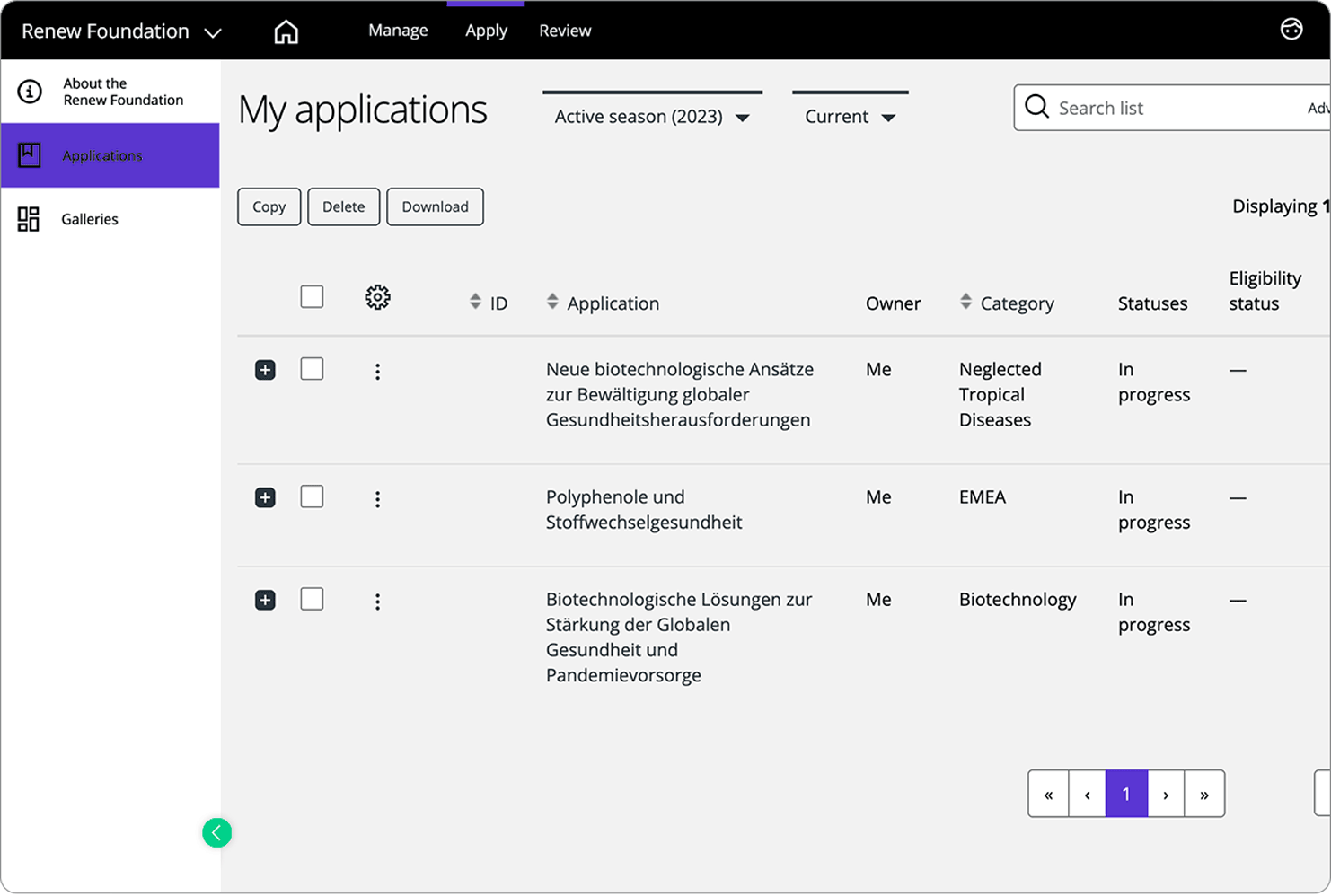Viewport: 1331px width, 896px height.
Task: Click the Owner column header
Action: (x=893, y=303)
